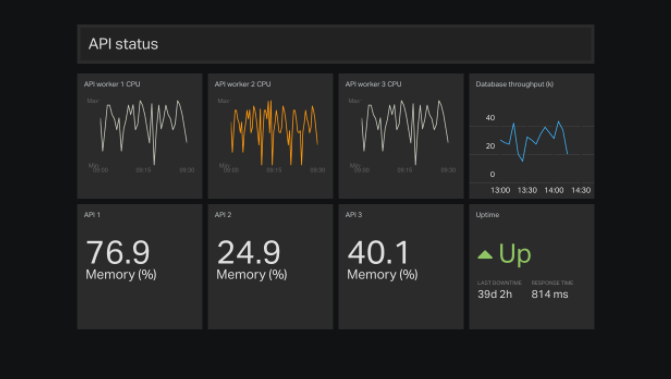Select the API 1 memory value 76.9

(118, 252)
